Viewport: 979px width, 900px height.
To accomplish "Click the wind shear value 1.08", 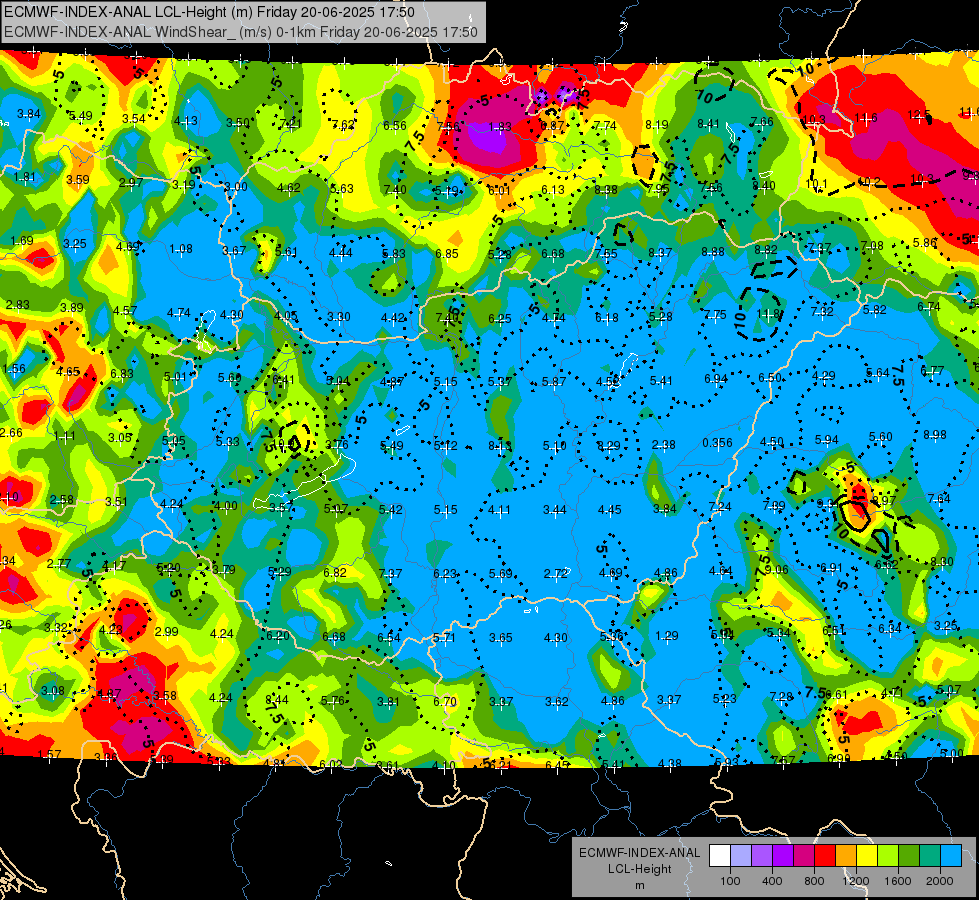I will point(181,249).
